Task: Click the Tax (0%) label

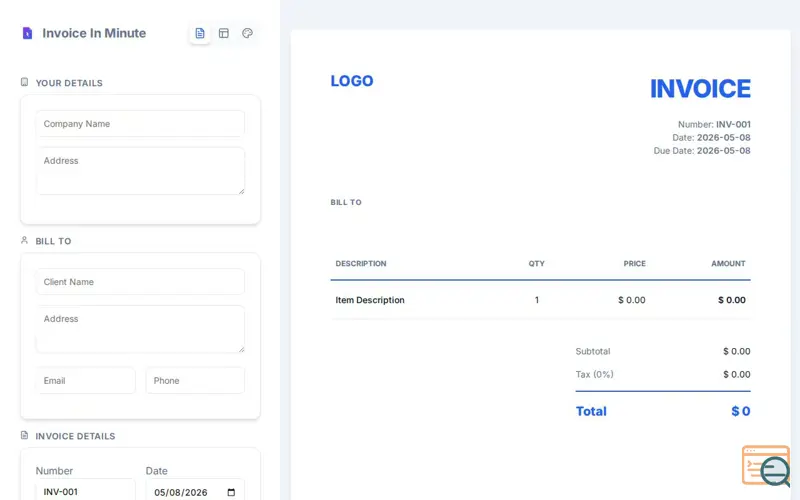Action: pyautogui.click(x=594, y=374)
